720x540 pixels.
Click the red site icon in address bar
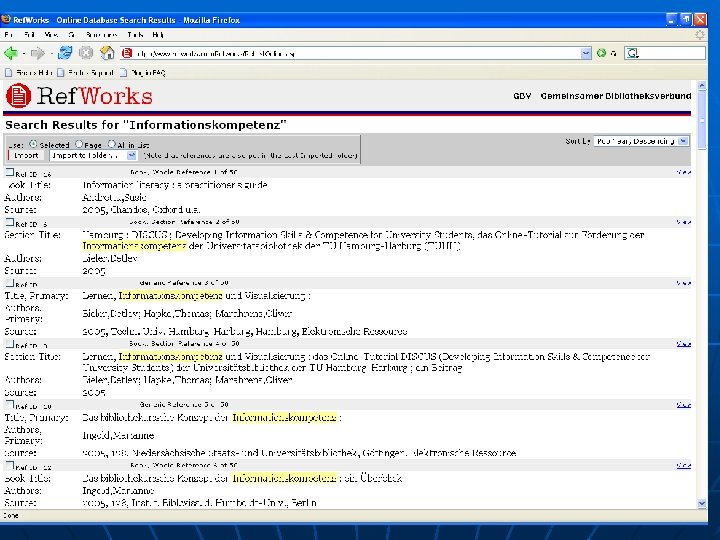point(127,53)
